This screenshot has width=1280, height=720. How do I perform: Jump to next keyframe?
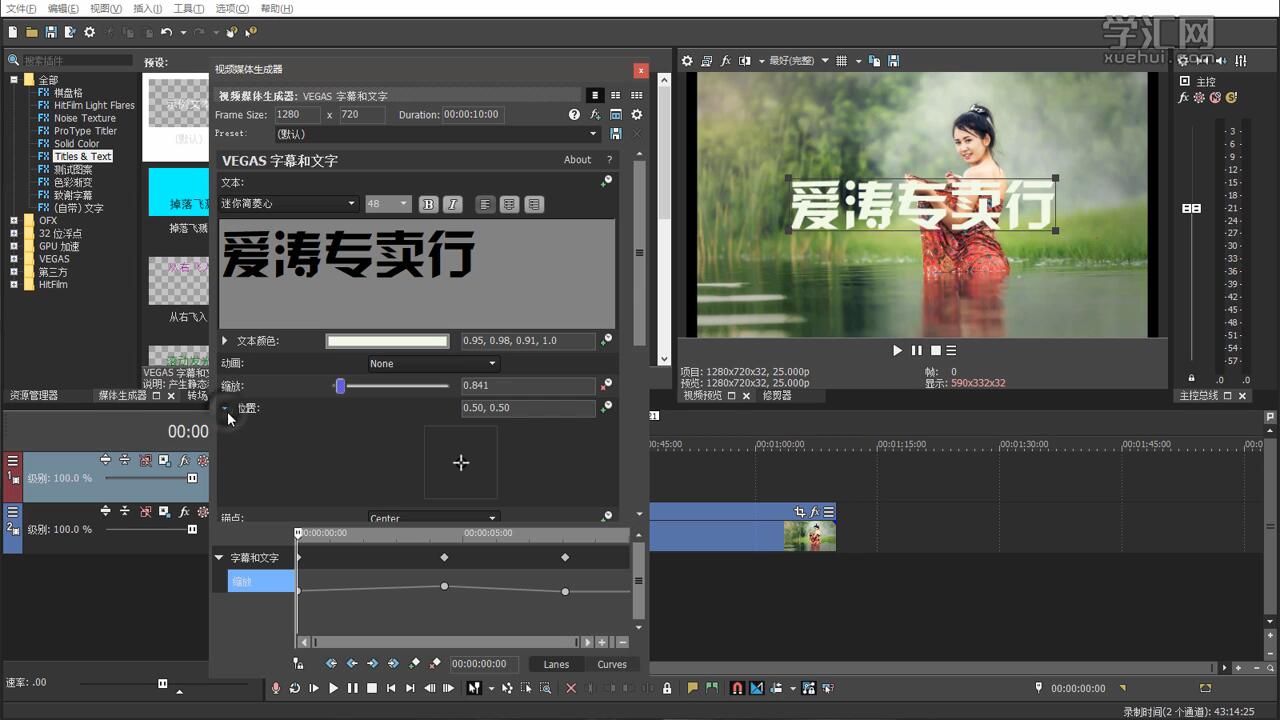pyautogui.click(x=372, y=663)
